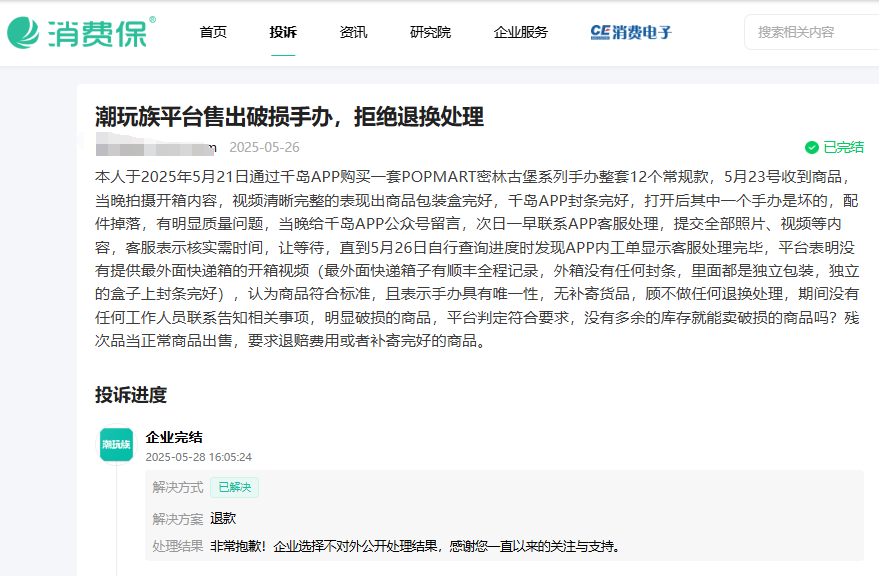
Task: Click the post date 2025-05-26
Action: [265, 148]
